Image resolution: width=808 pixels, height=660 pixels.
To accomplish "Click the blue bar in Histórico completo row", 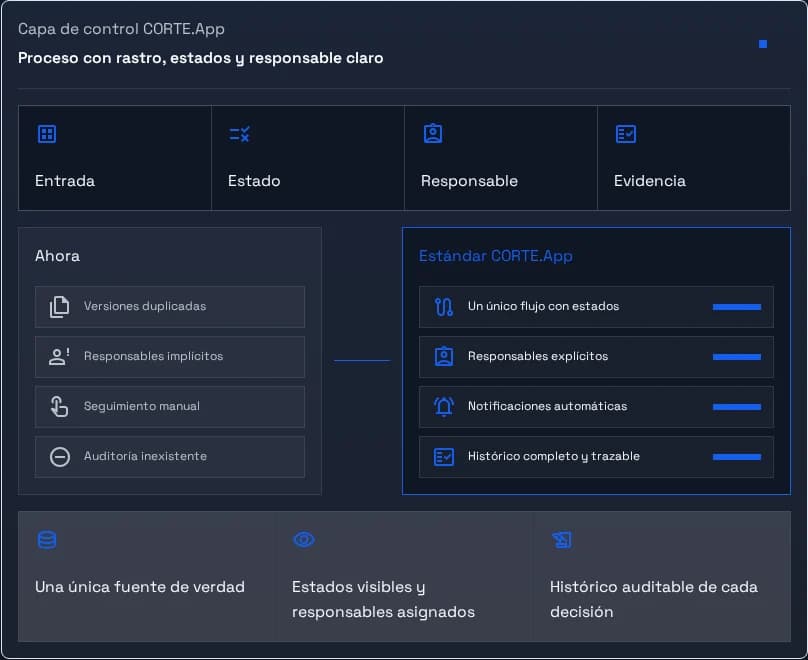I will coord(737,456).
